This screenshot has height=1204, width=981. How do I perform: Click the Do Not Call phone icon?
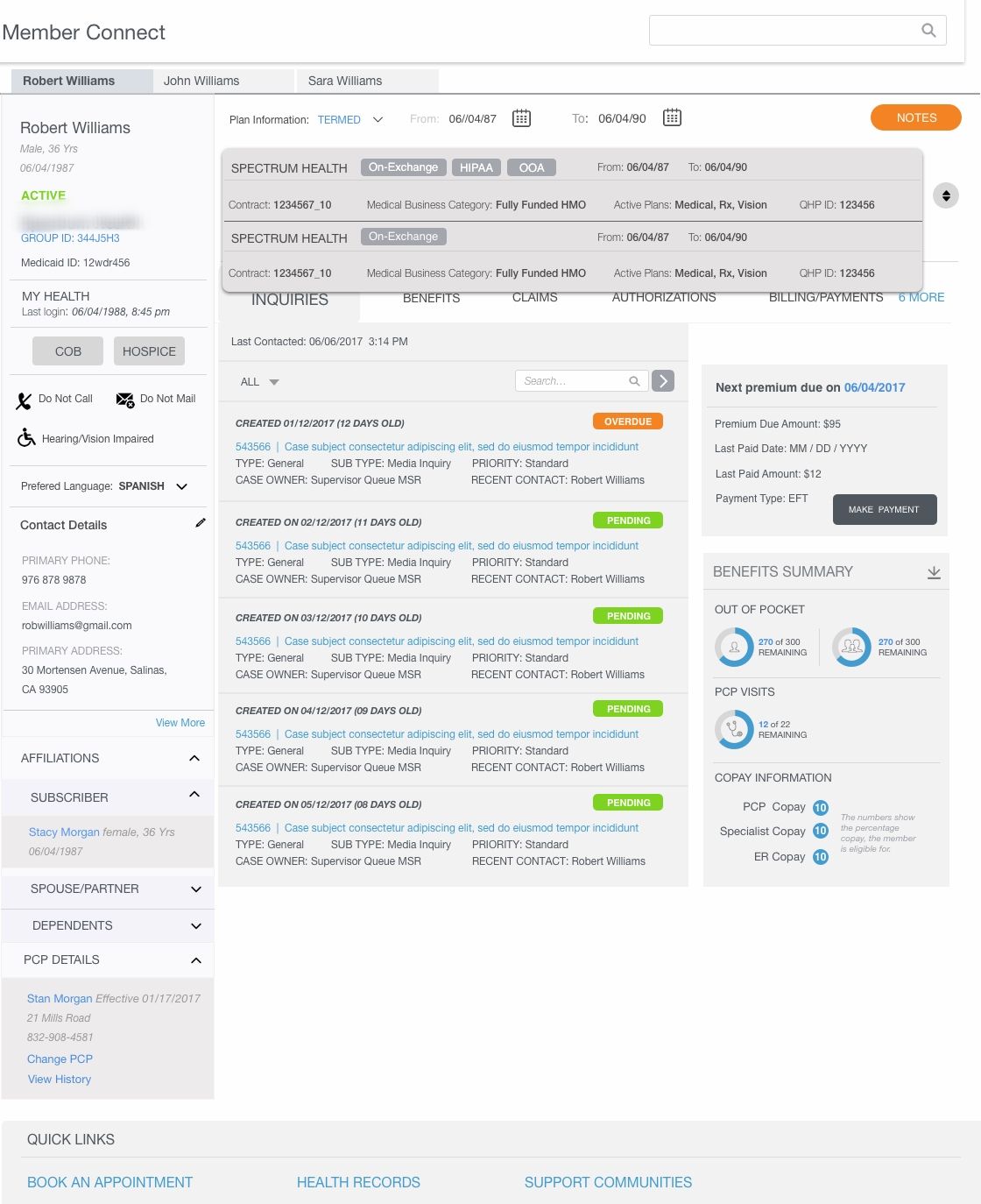coord(25,399)
